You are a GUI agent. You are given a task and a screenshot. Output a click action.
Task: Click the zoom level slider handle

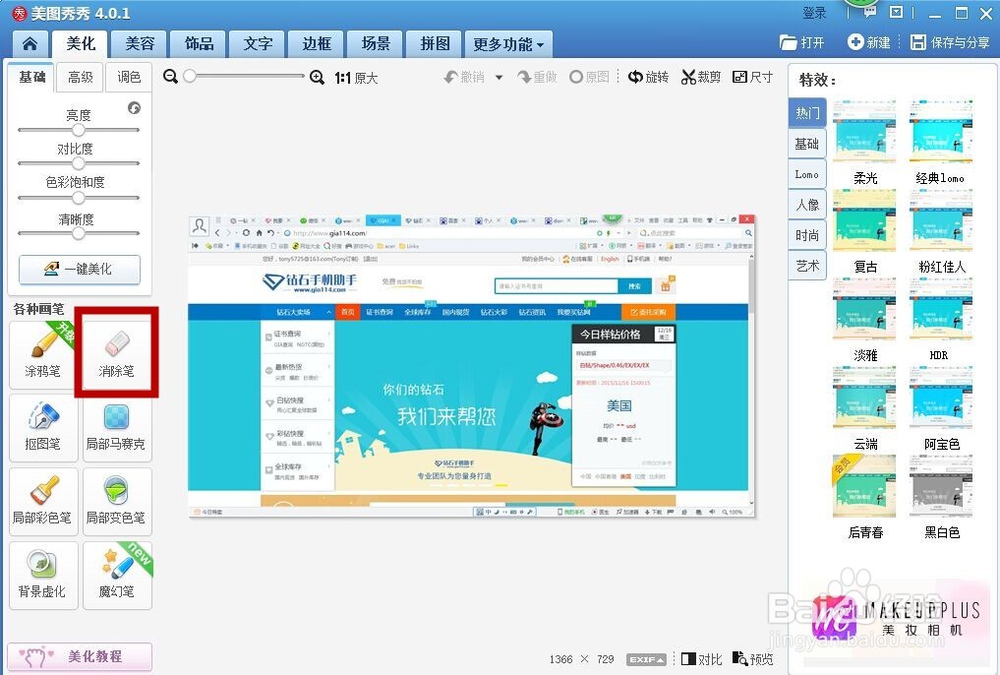pos(189,76)
